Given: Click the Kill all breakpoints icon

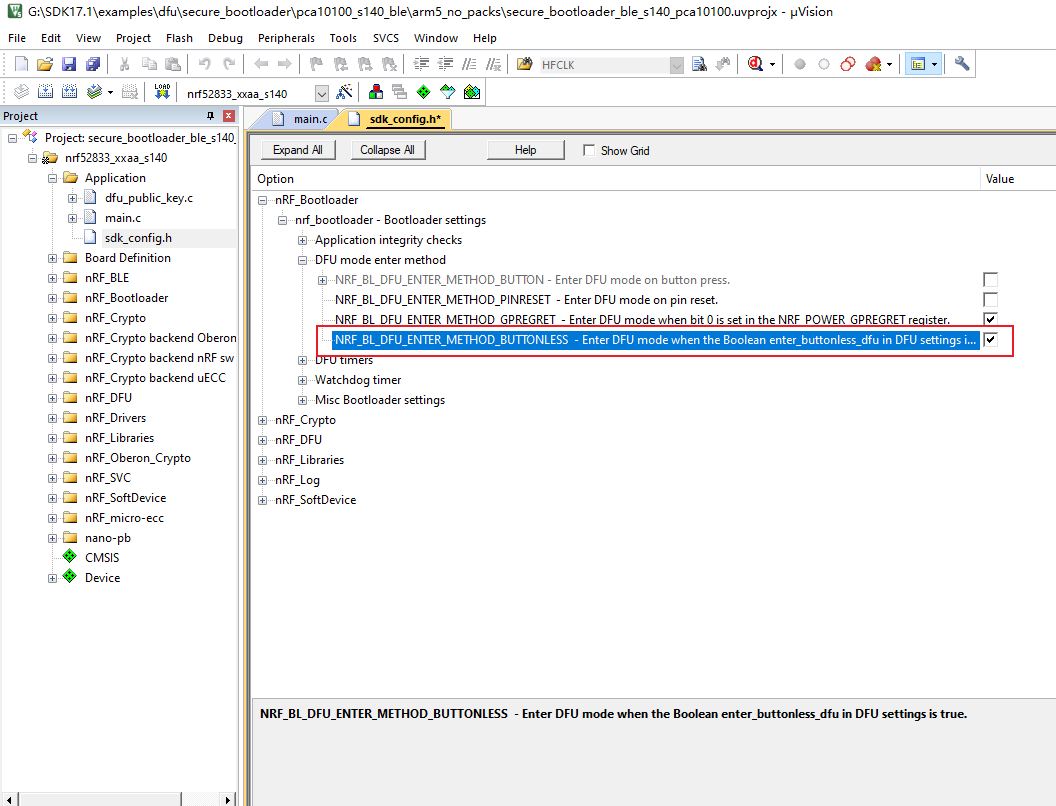Looking at the screenshot, I should pyautogui.click(x=873, y=64).
